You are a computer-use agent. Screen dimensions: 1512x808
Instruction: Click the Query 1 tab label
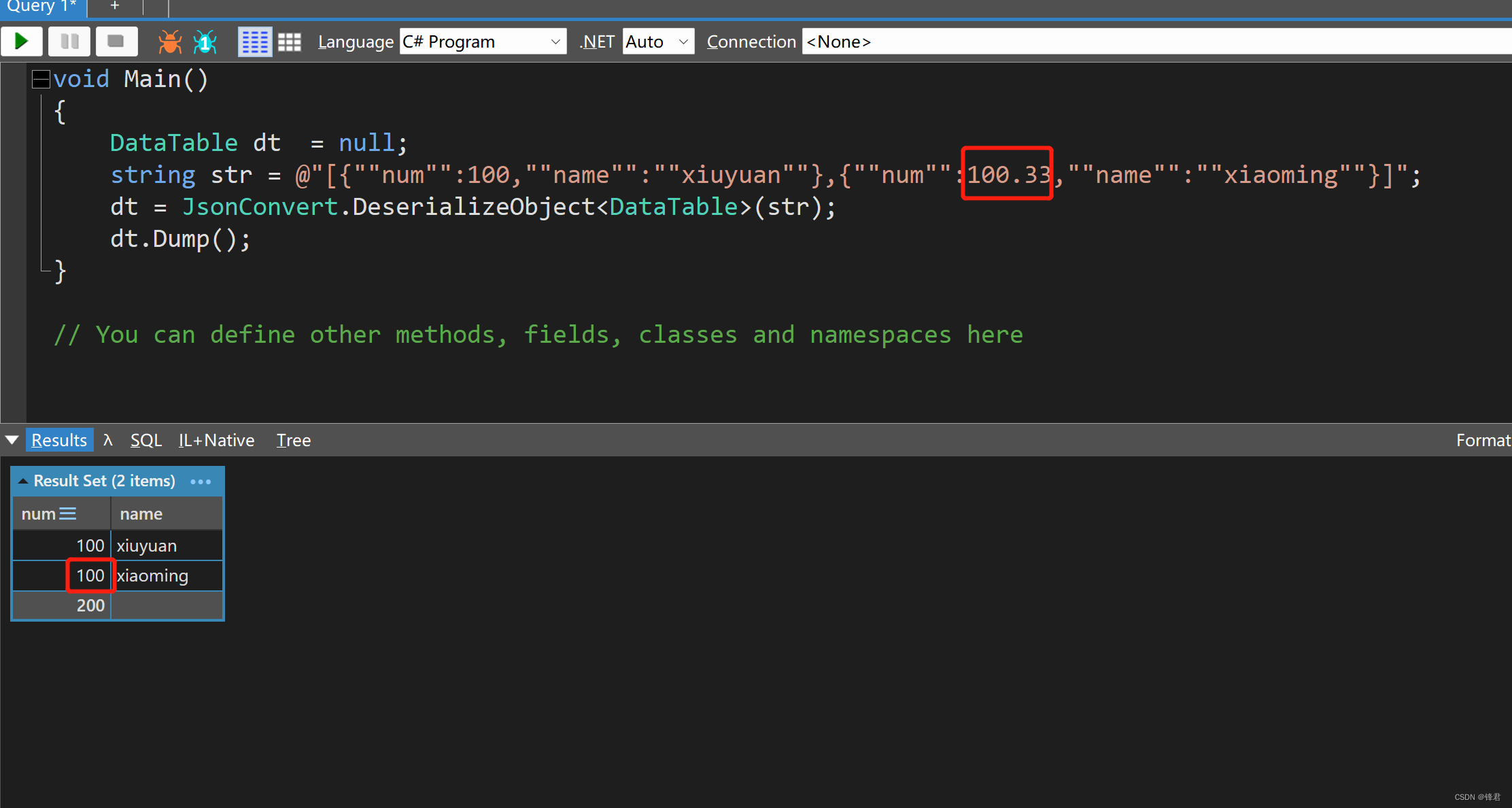(x=45, y=8)
